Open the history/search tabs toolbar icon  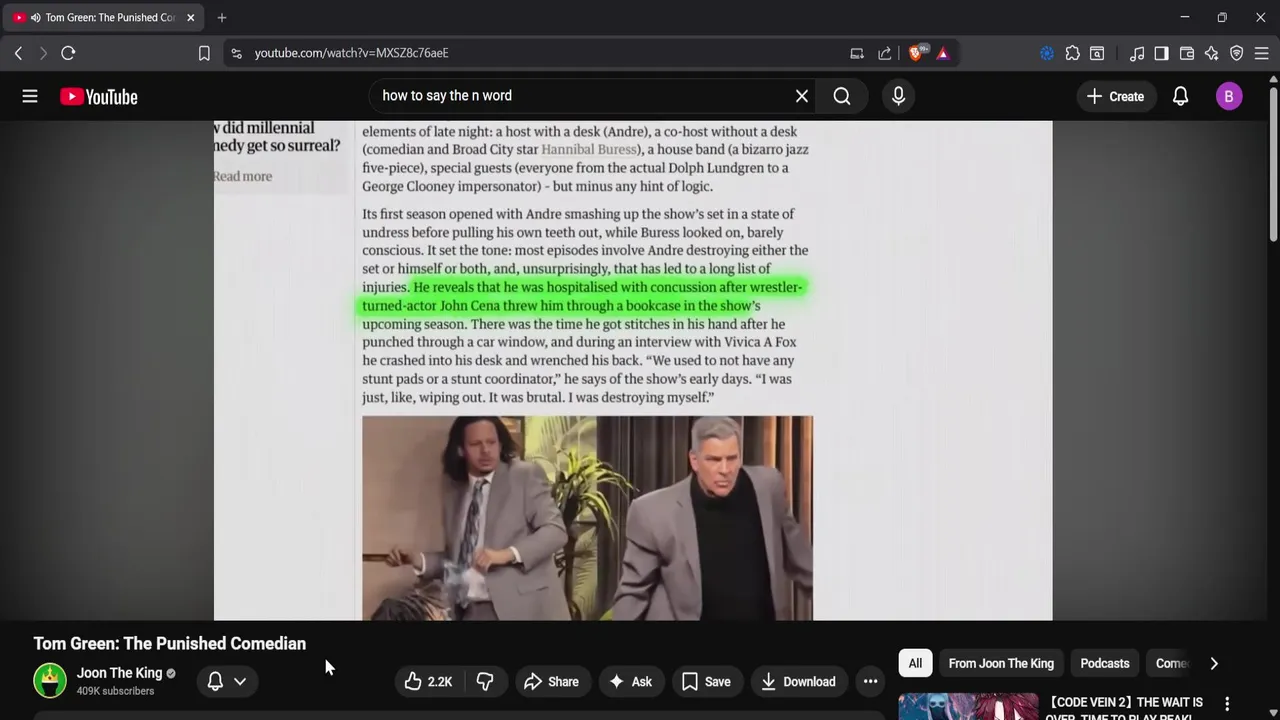(x=1097, y=53)
